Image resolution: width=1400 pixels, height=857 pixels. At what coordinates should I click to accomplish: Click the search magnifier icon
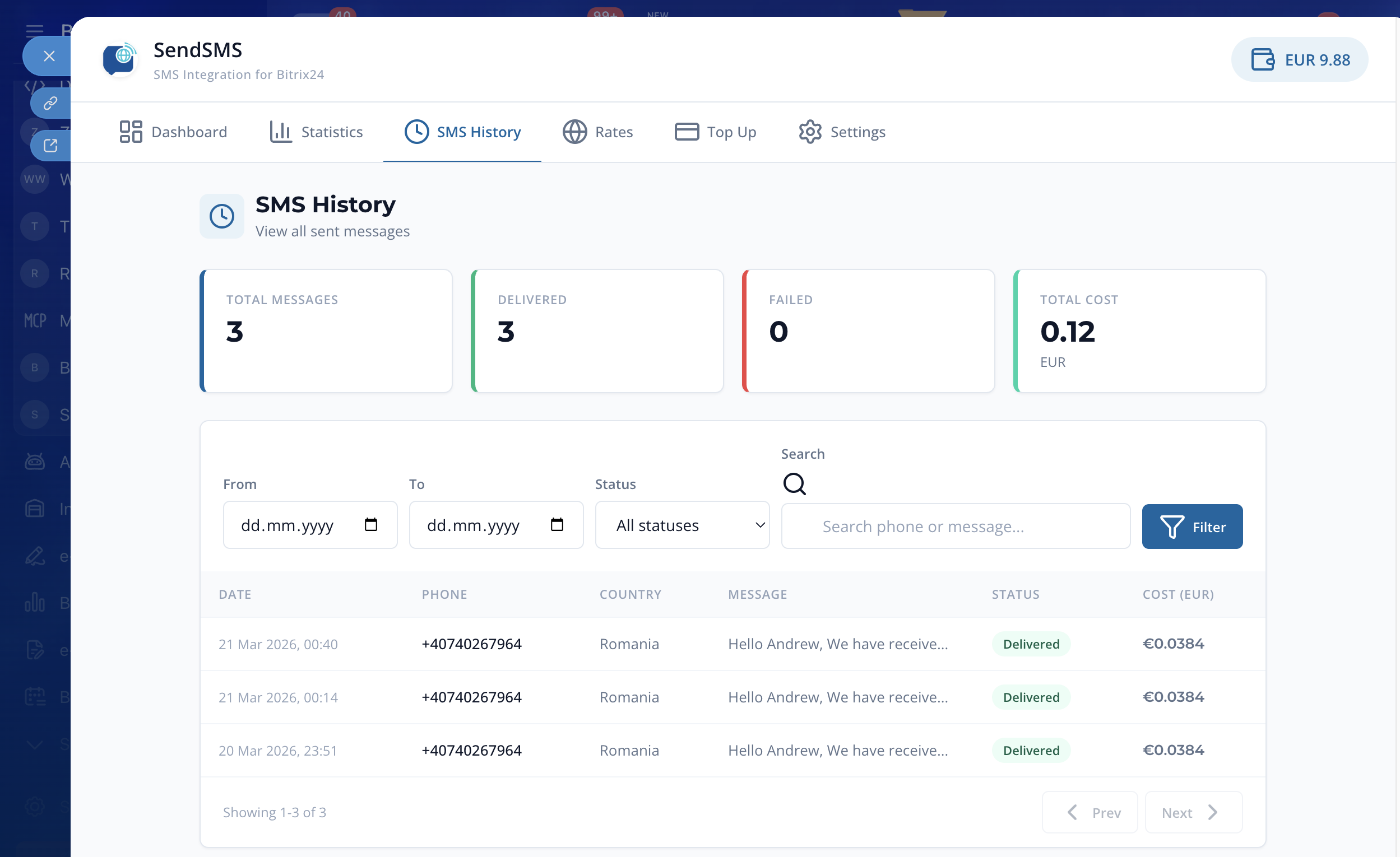794,484
